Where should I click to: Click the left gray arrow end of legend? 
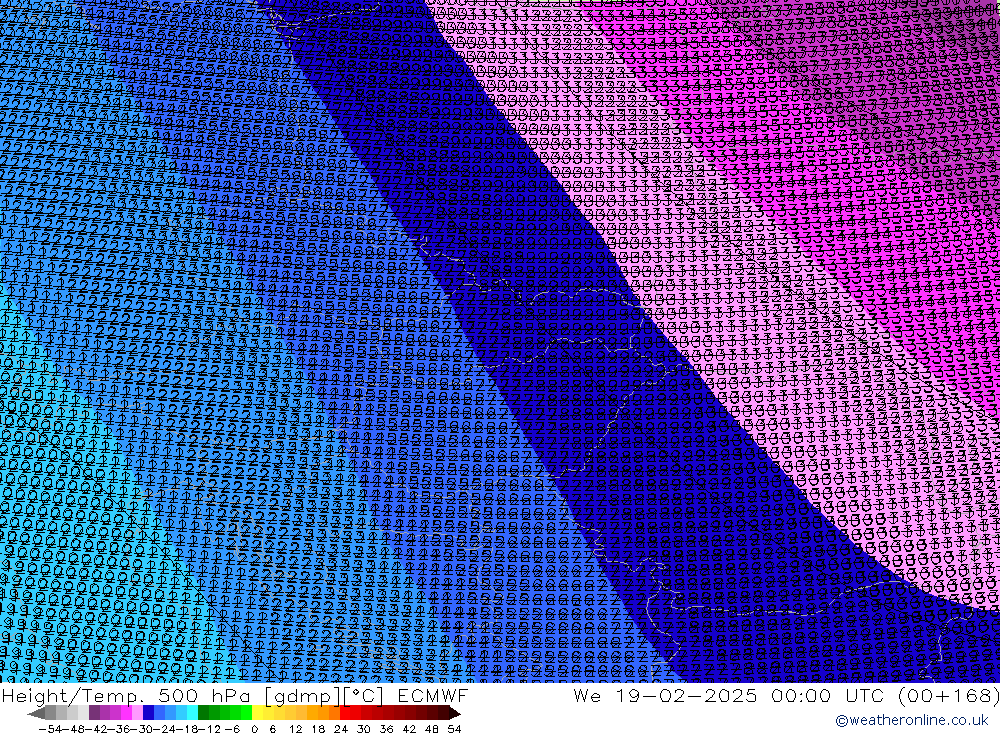36,713
